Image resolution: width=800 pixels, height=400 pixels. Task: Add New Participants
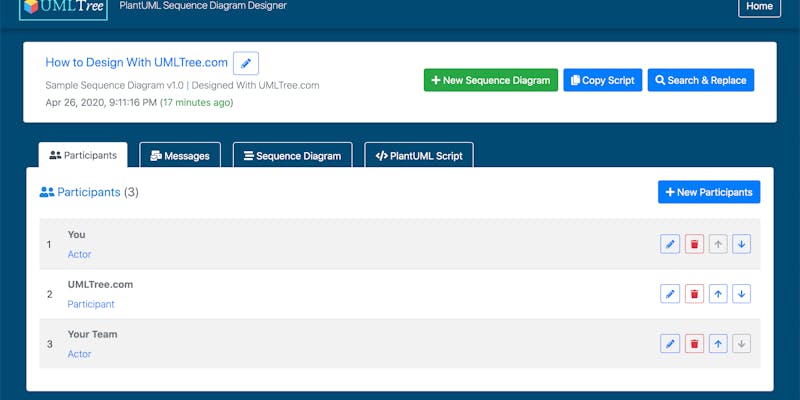tap(709, 192)
